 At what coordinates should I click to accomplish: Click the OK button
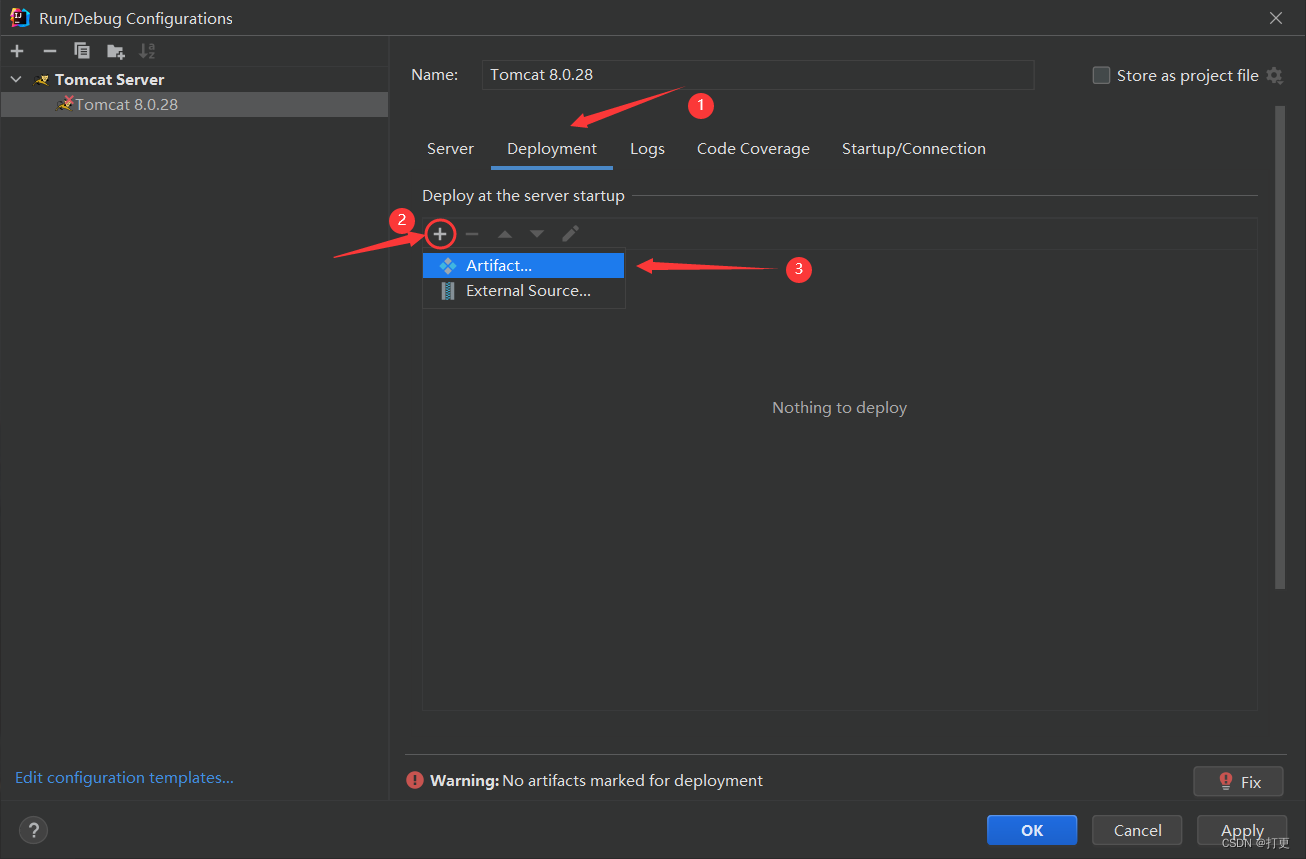1032,830
